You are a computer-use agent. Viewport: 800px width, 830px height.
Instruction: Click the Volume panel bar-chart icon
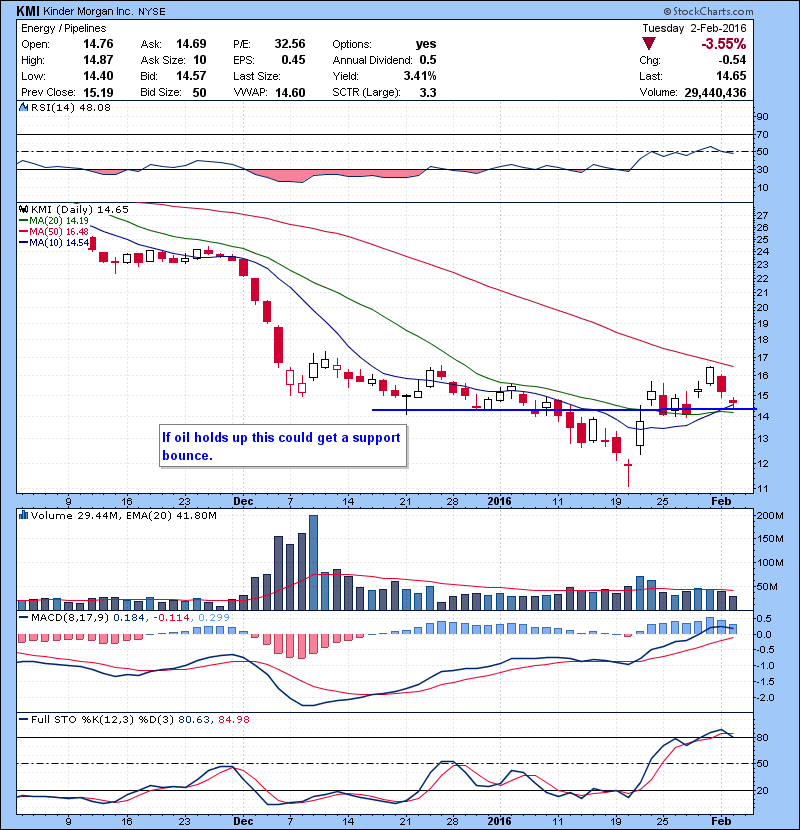(x=23, y=515)
